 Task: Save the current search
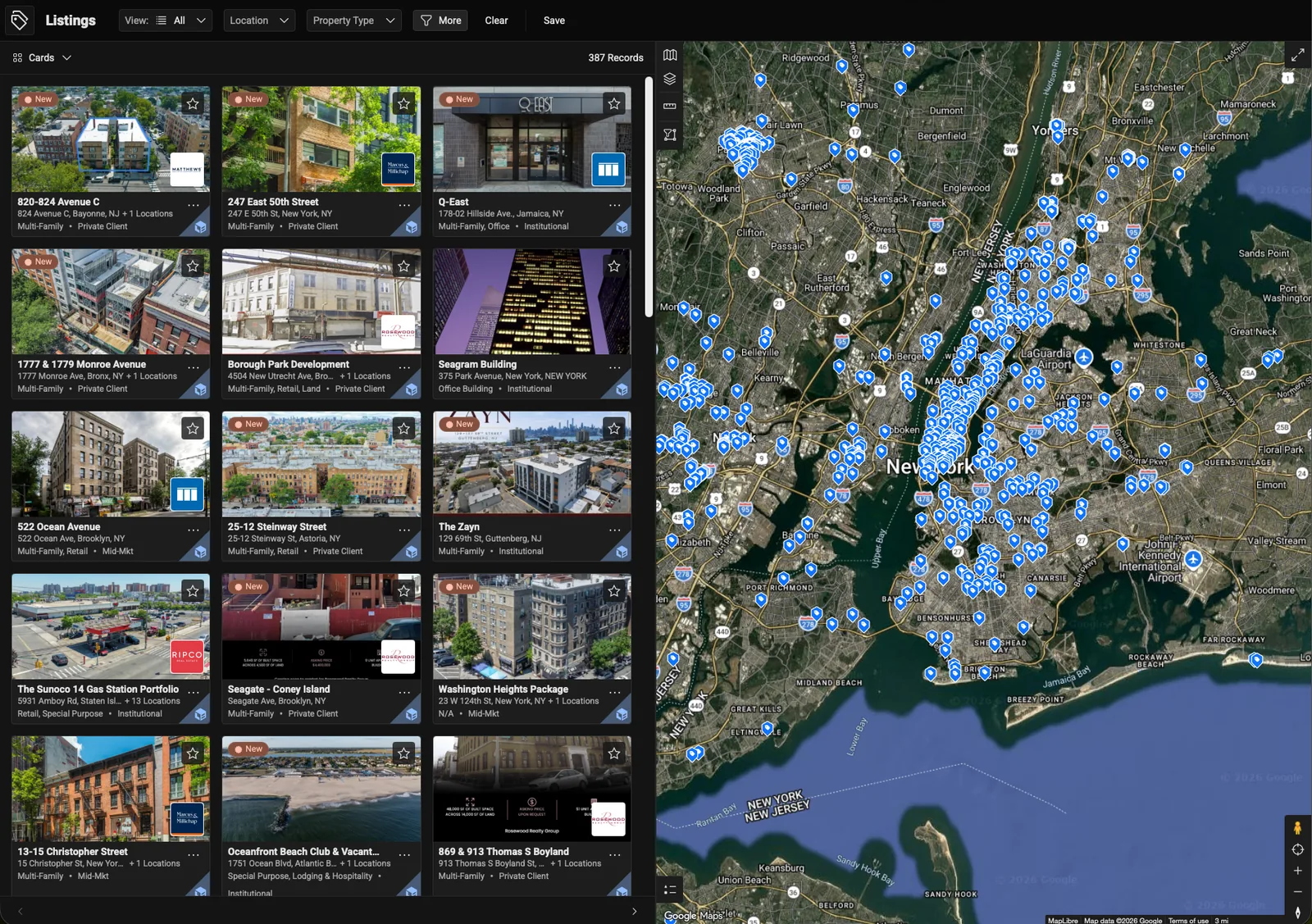coord(554,20)
